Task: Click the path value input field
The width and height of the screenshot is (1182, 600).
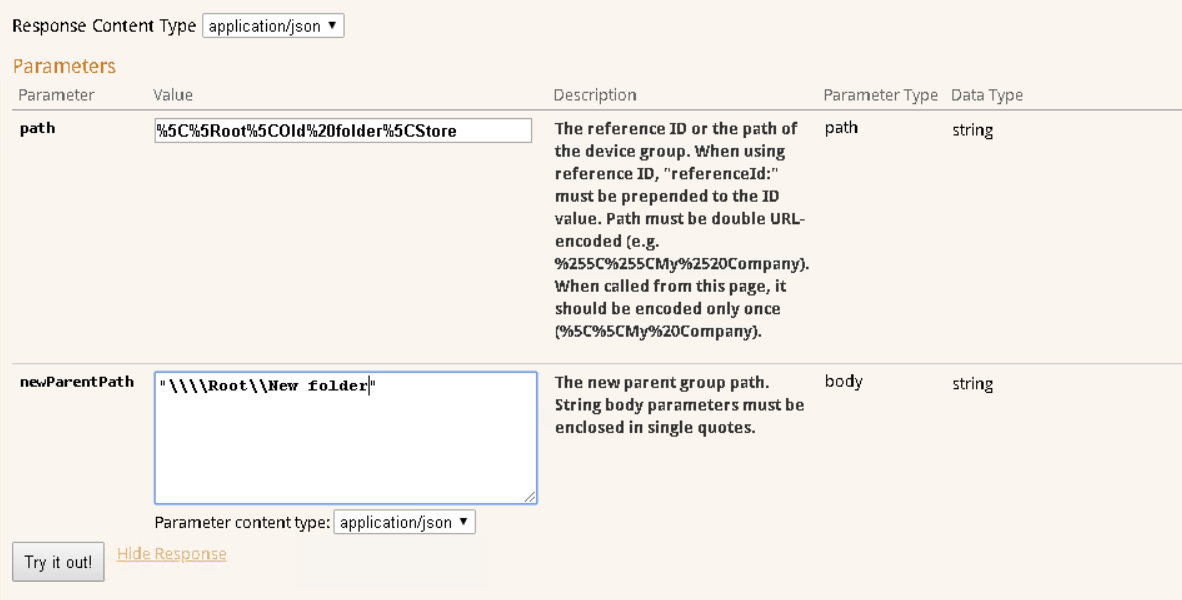Action: tap(342, 131)
